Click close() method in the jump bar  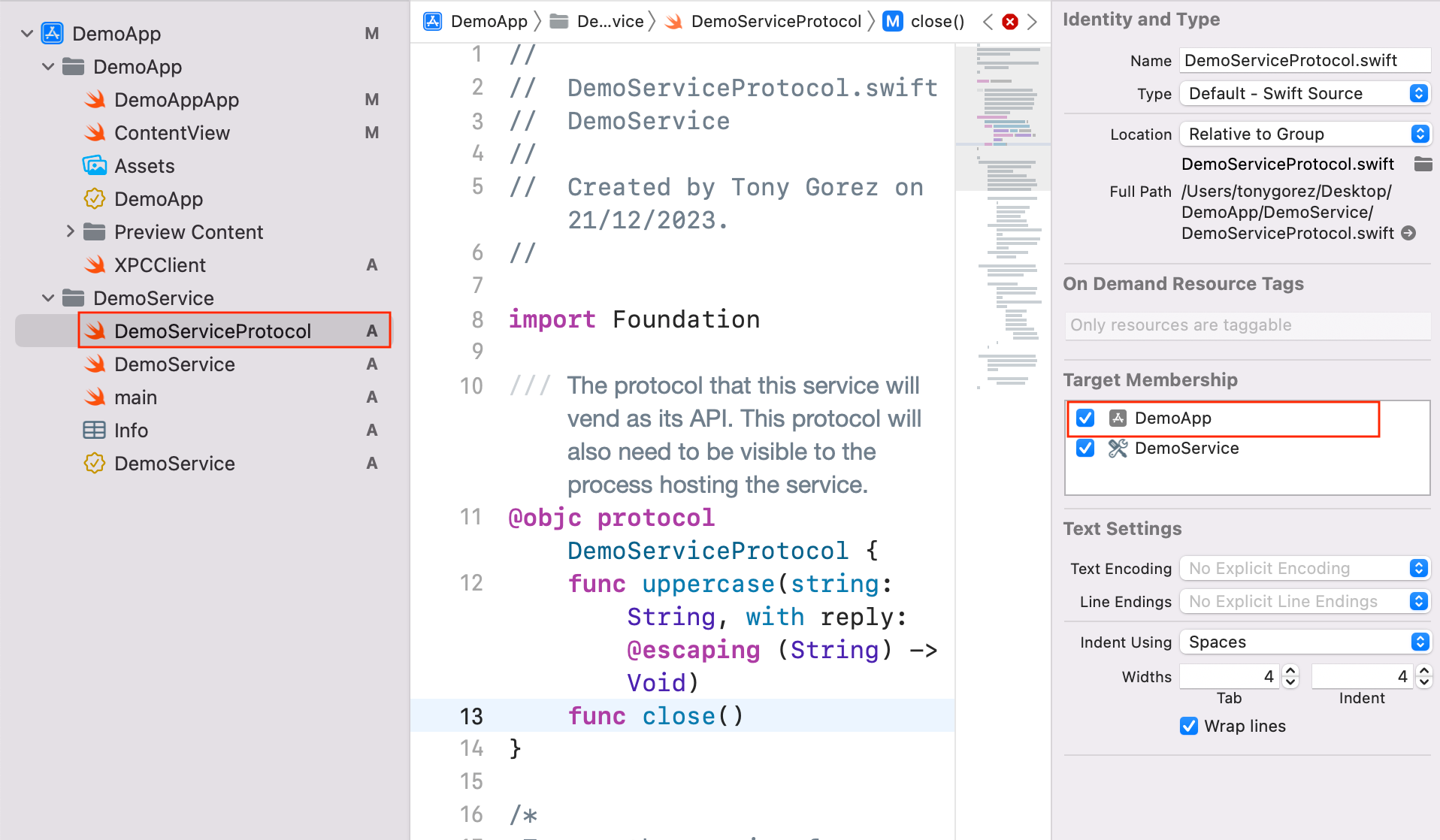(x=936, y=21)
